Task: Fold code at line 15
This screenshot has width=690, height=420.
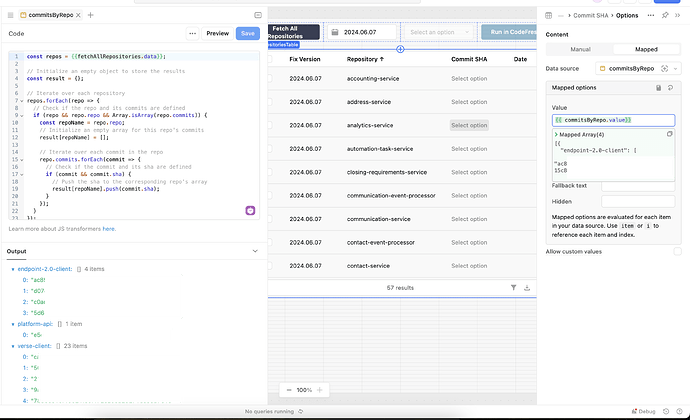Action: click(22, 160)
